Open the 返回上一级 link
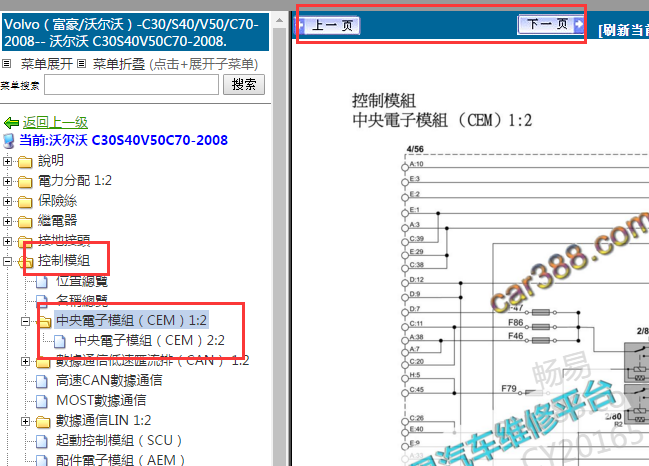This screenshot has width=649, height=466. point(55,123)
